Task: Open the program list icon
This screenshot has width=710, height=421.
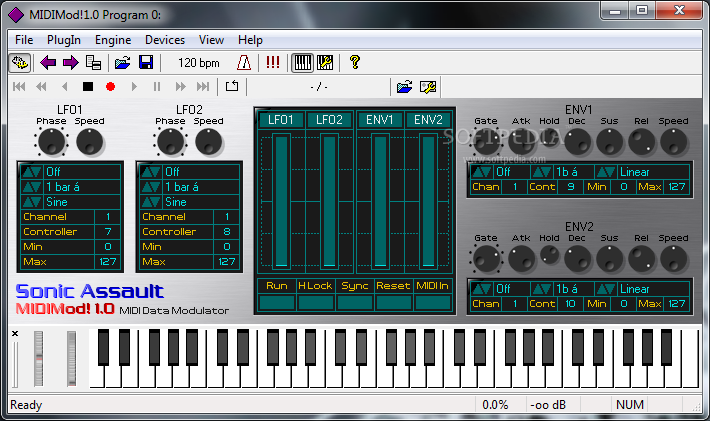Action: click(x=93, y=62)
